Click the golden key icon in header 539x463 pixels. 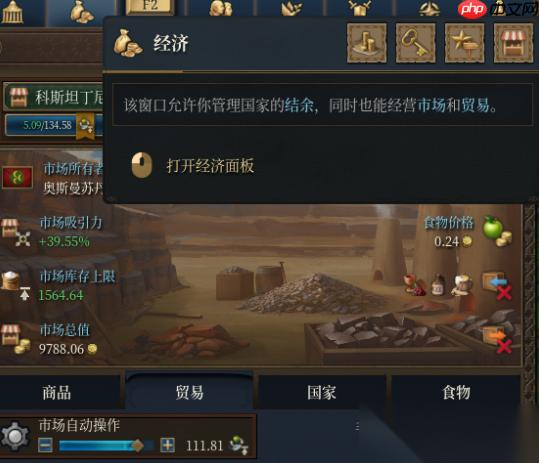(x=416, y=43)
